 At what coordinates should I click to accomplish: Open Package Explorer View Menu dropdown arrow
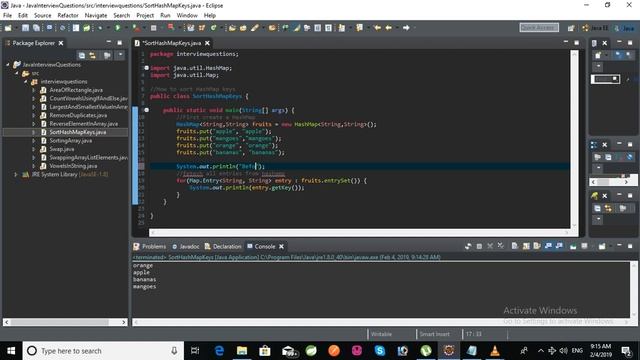120,55
